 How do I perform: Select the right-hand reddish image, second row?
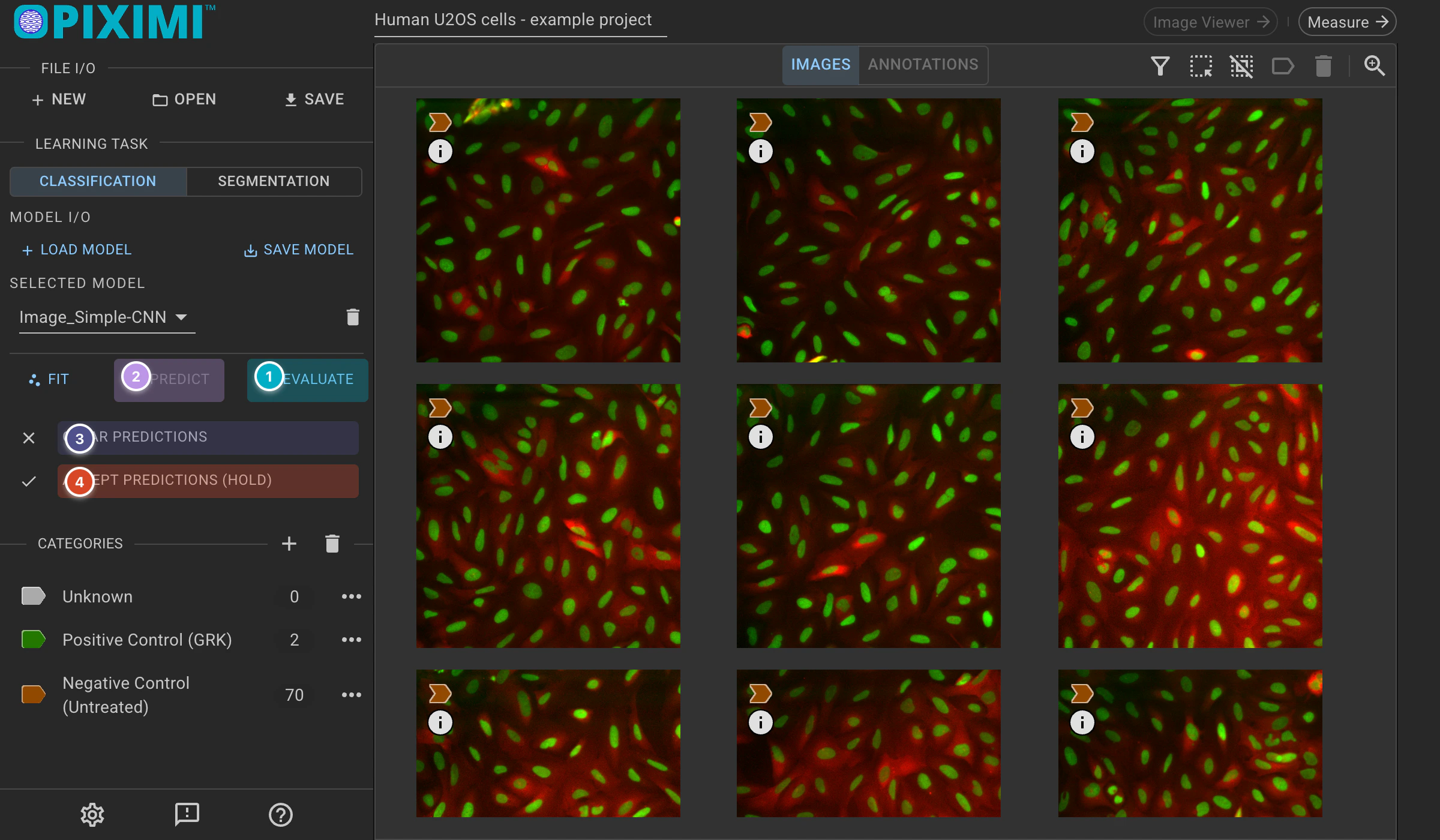[1190, 516]
